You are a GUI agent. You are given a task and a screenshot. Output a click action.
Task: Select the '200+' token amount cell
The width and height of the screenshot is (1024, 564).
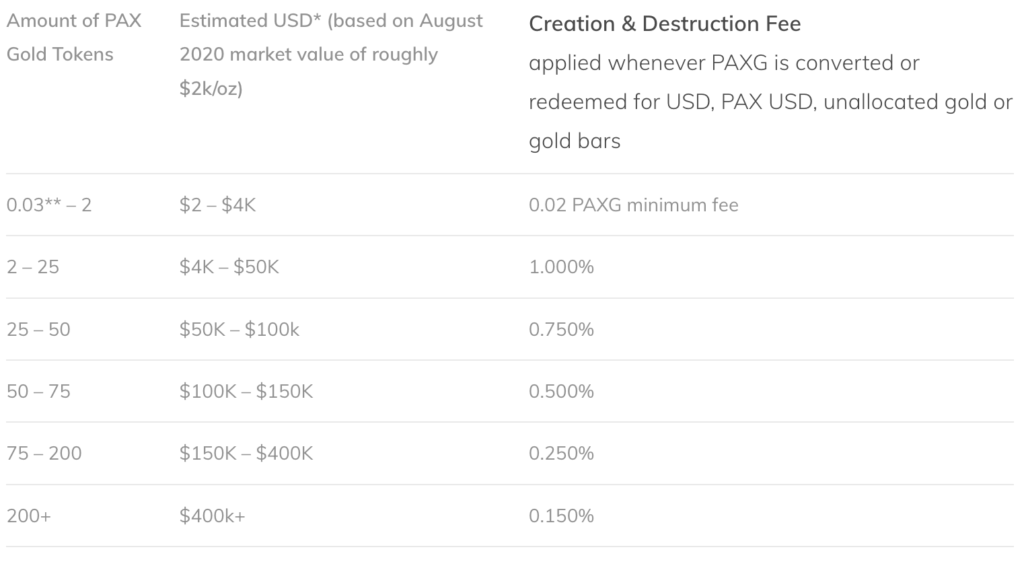28,516
